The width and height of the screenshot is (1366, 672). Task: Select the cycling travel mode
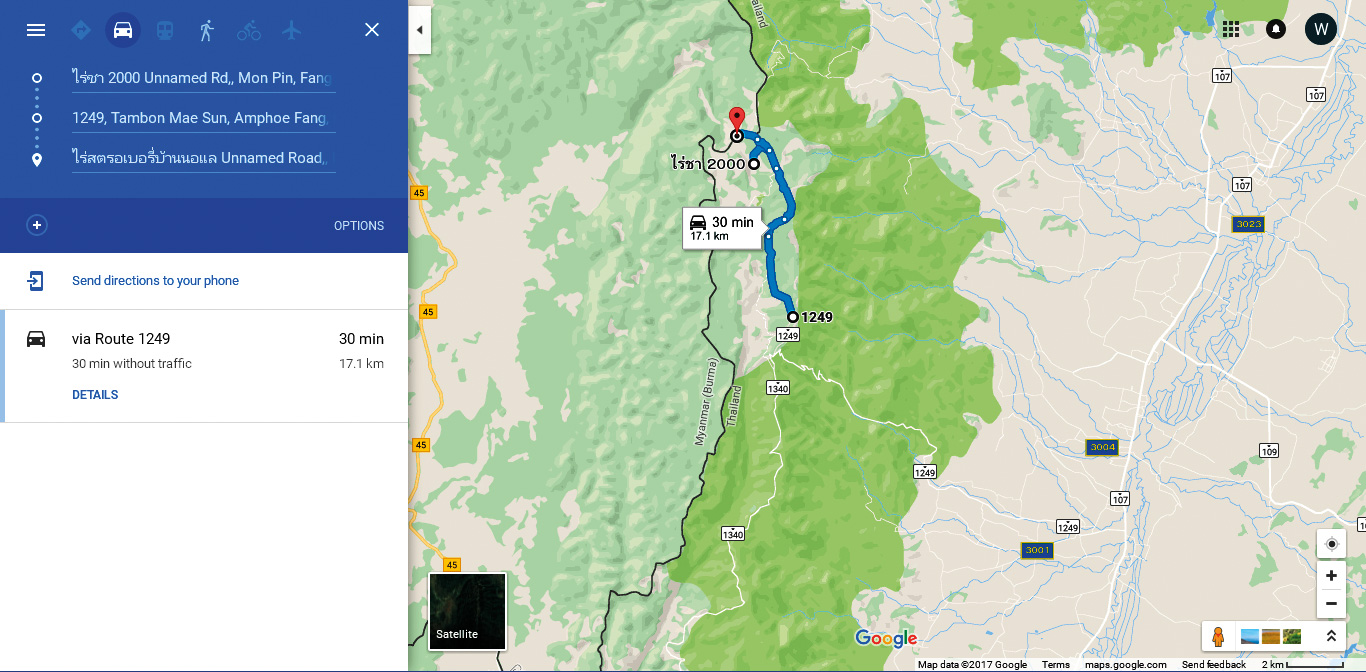pos(249,30)
